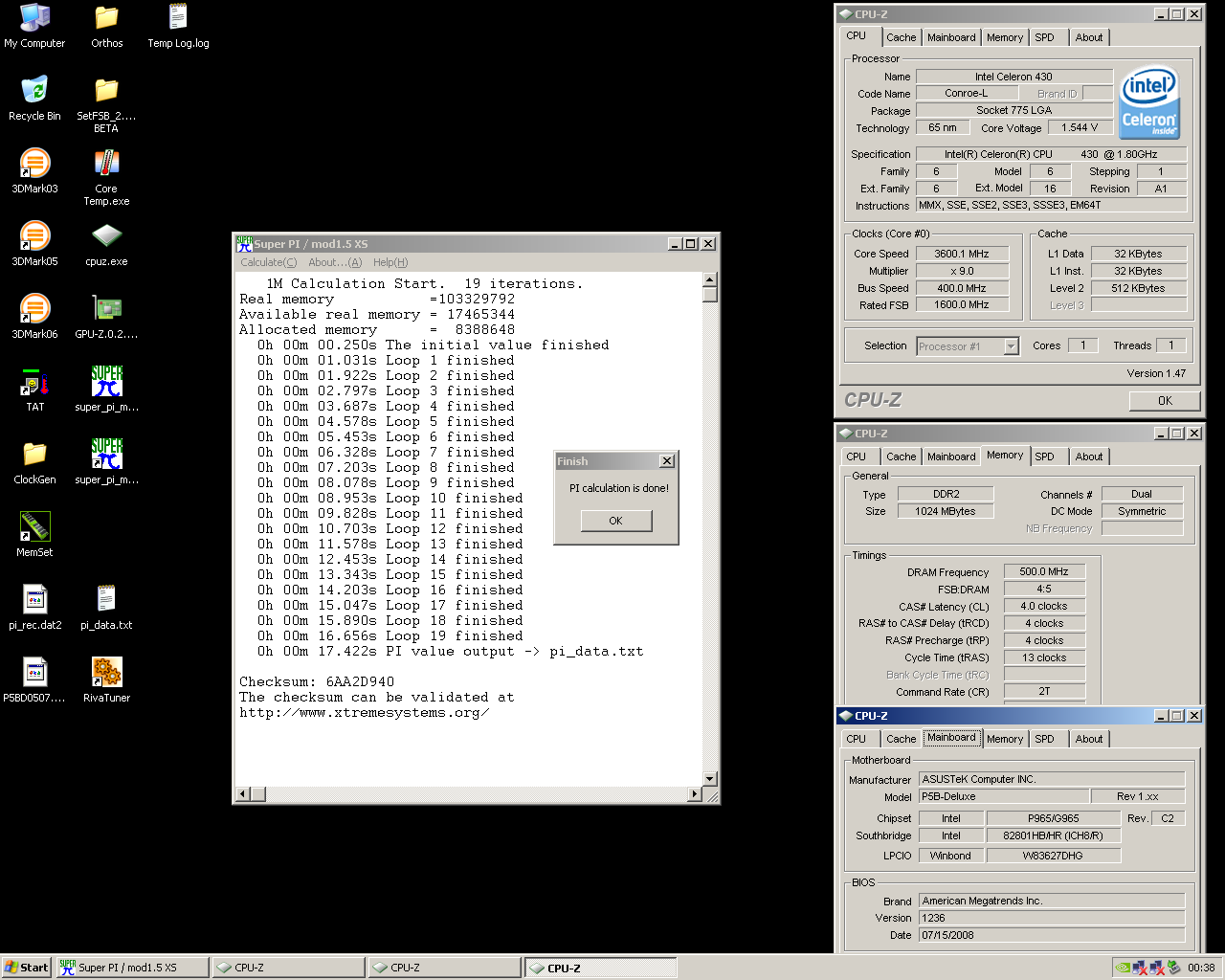This screenshot has height=980, width=1225.
Task: Click the Checksum: 6AA2D940 line
Action: coord(317,682)
